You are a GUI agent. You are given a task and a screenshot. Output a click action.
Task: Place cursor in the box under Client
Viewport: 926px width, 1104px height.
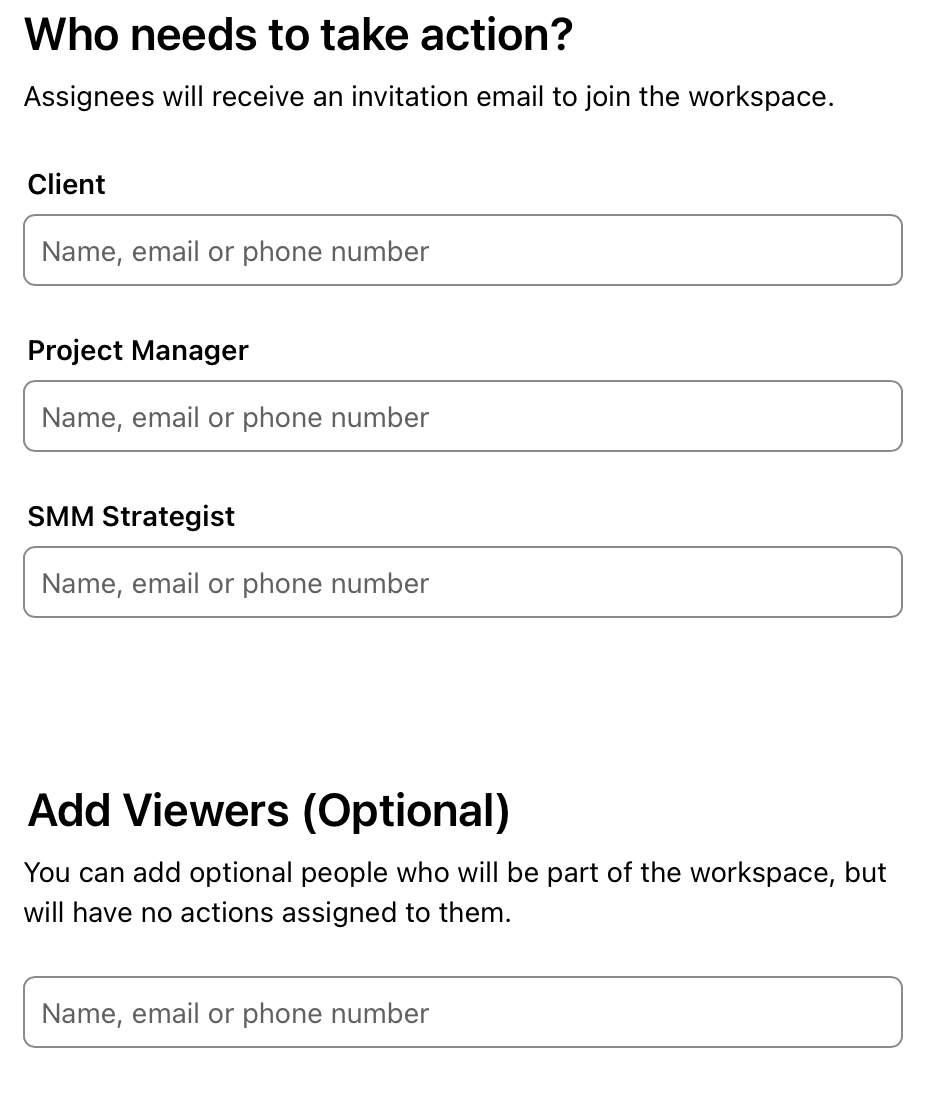[x=463, y=250]
